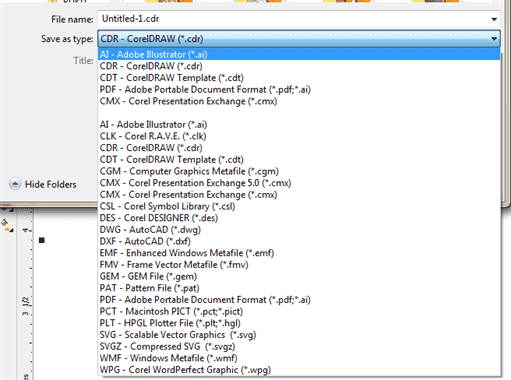This screenshot has height=380, width=511.
Task: Select AI entry listed right above CLK
Action: click(299, 124)
